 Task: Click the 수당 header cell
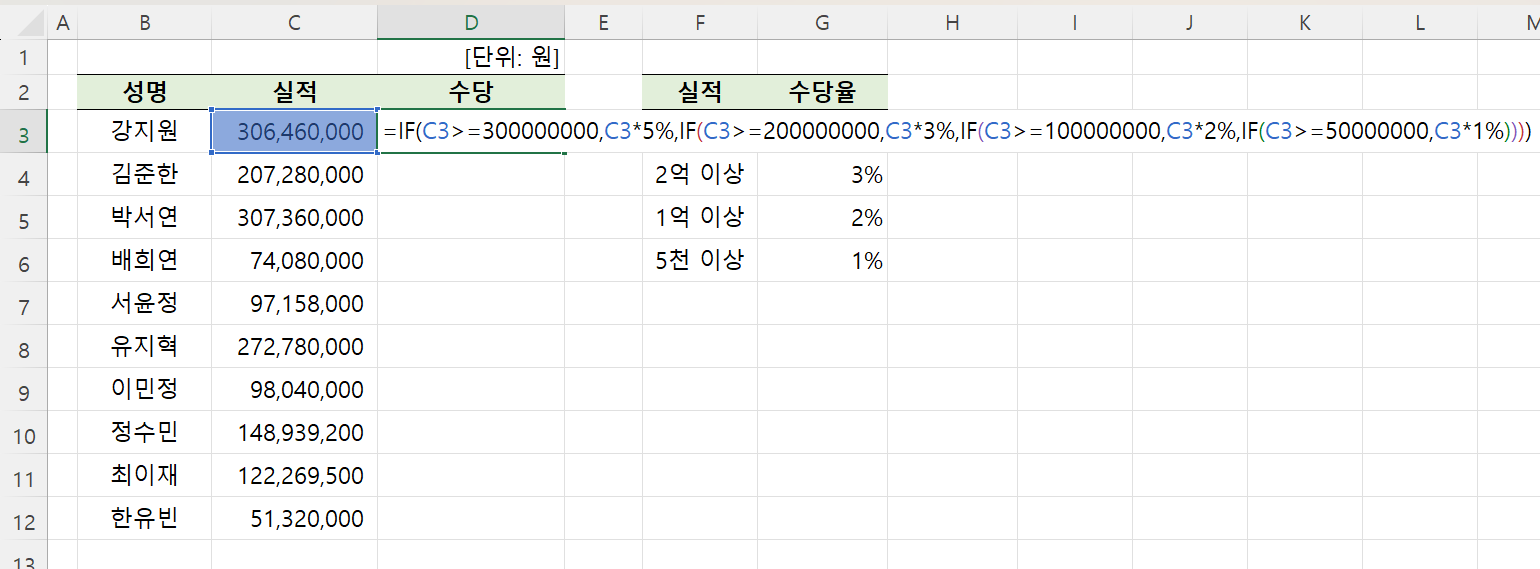point(471,92)
